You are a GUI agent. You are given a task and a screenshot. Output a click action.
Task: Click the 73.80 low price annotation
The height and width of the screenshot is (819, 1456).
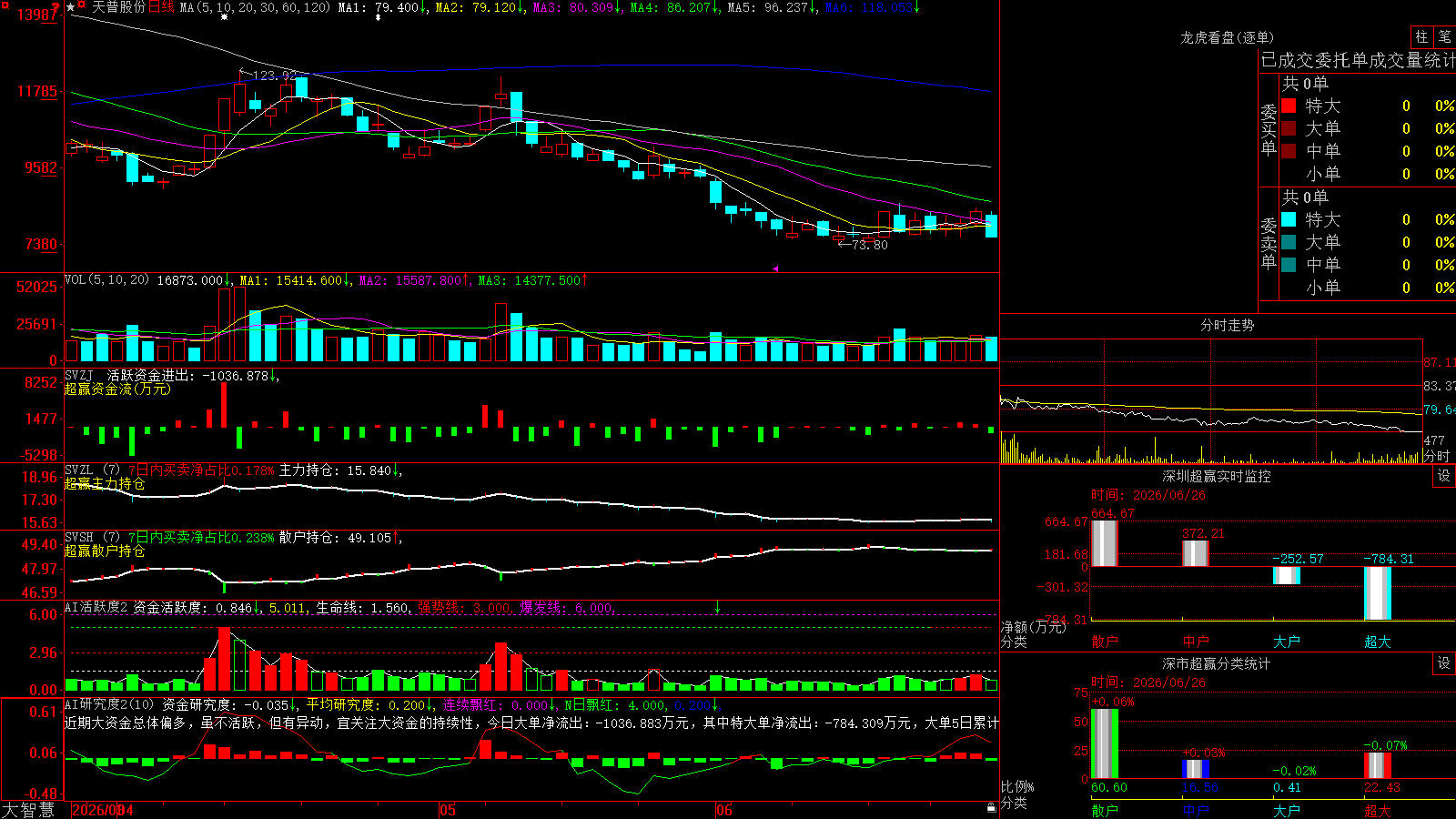869,245
